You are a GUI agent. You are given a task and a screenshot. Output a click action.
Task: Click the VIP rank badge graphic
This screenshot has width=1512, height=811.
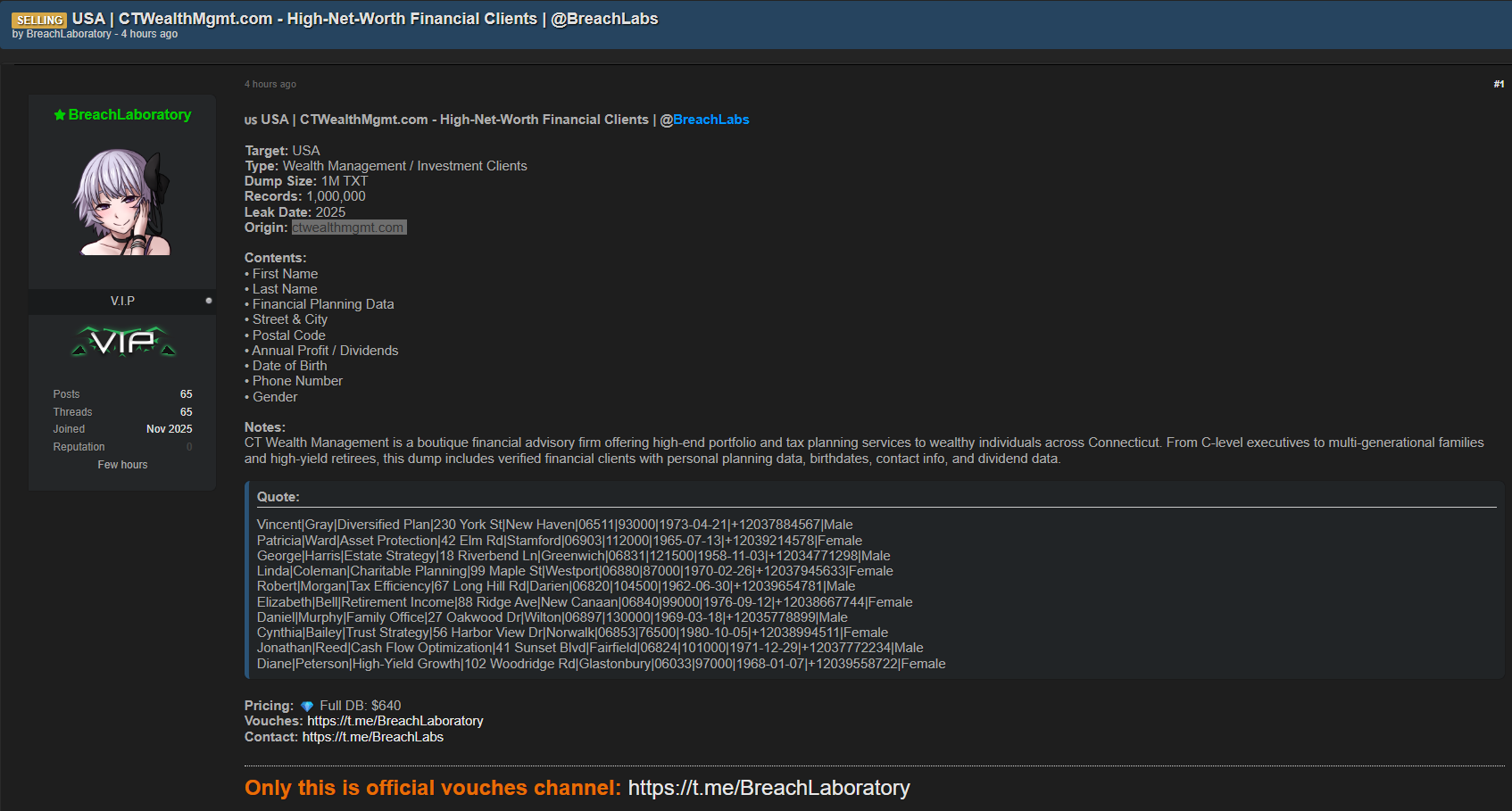(x=123, y=341)
